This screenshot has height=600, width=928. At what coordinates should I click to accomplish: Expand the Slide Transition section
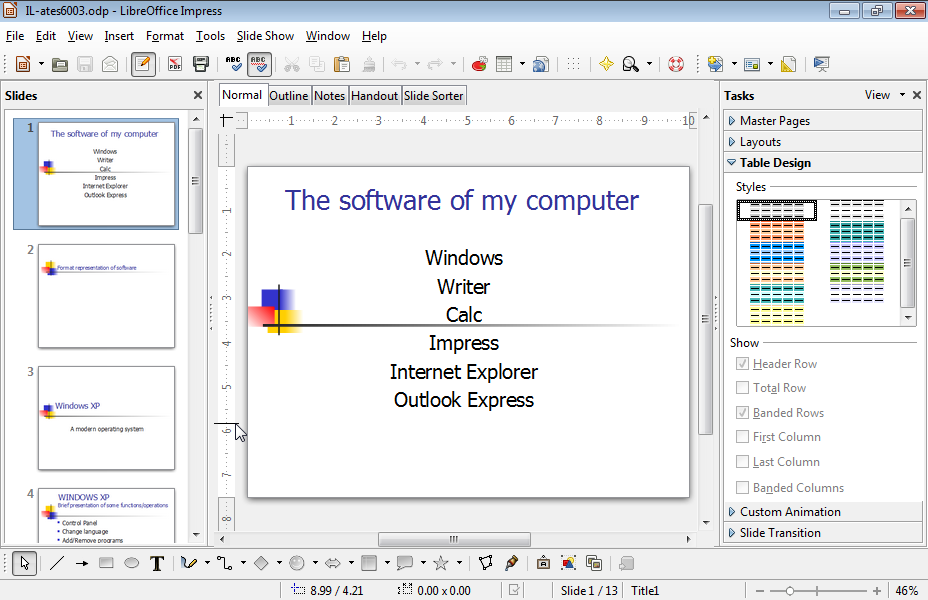[x=823, y=533]
